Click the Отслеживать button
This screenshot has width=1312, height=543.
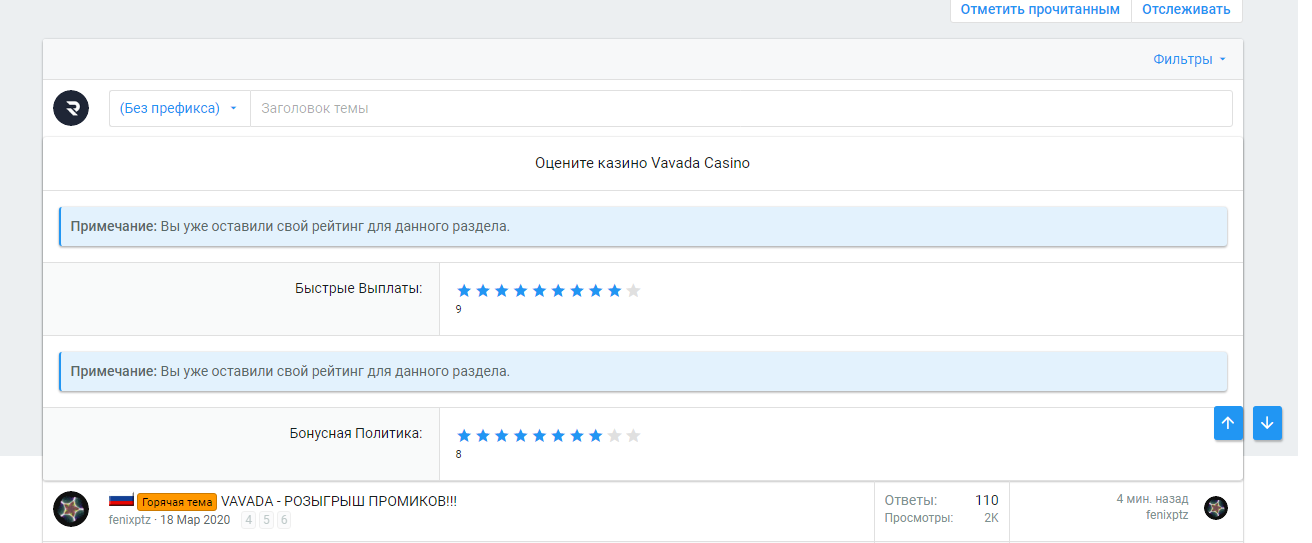[x=1186, y=9]
